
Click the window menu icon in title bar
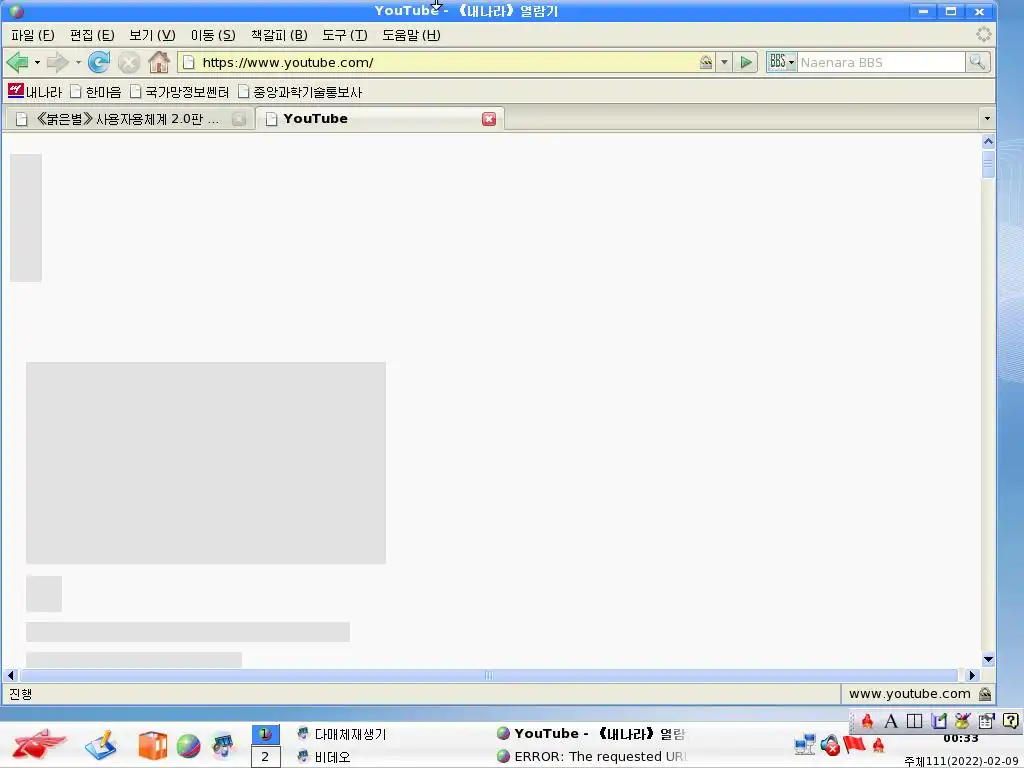17,11
